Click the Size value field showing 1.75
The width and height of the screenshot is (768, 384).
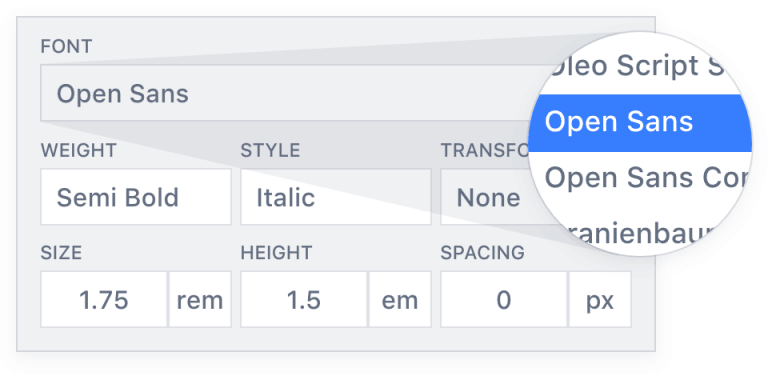104,299
